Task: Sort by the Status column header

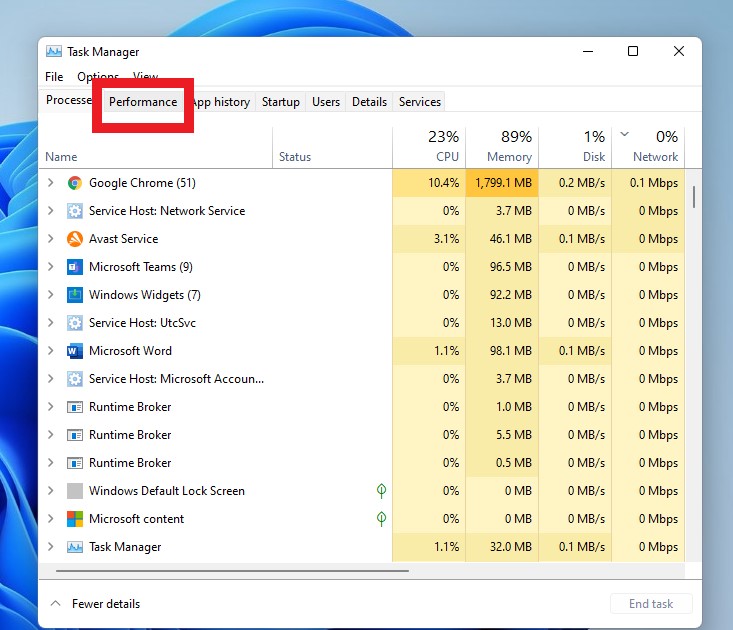Action: (x=332, y=148)
